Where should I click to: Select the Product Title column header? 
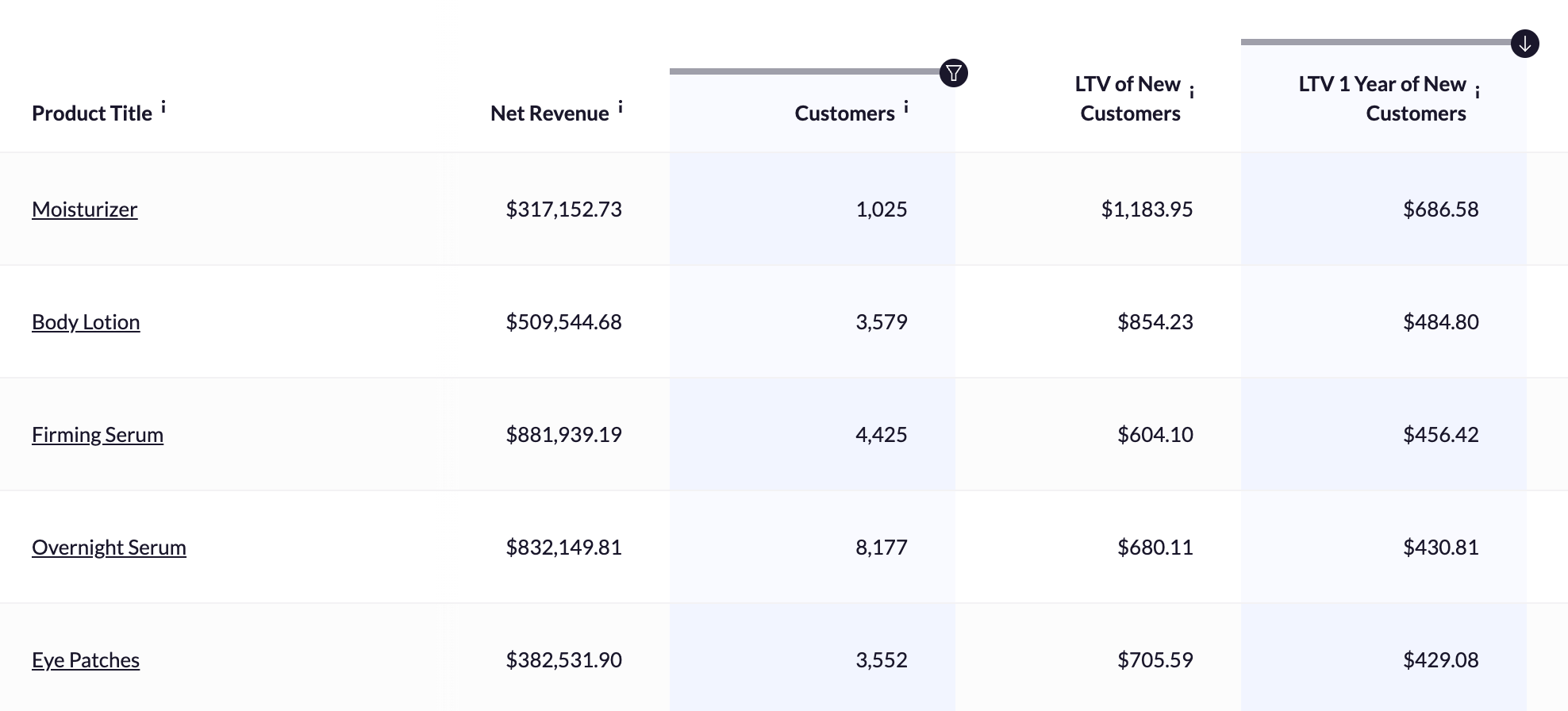92,113
